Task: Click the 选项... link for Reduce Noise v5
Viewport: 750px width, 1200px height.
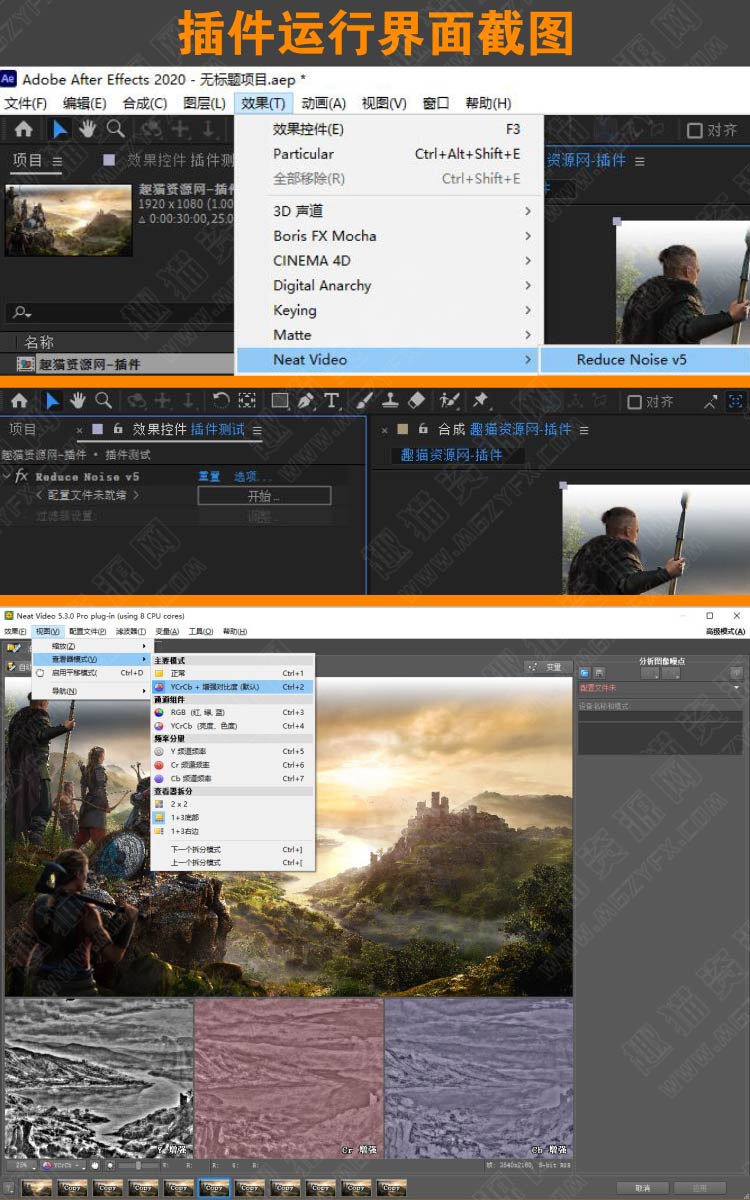Action: point(252,477)
